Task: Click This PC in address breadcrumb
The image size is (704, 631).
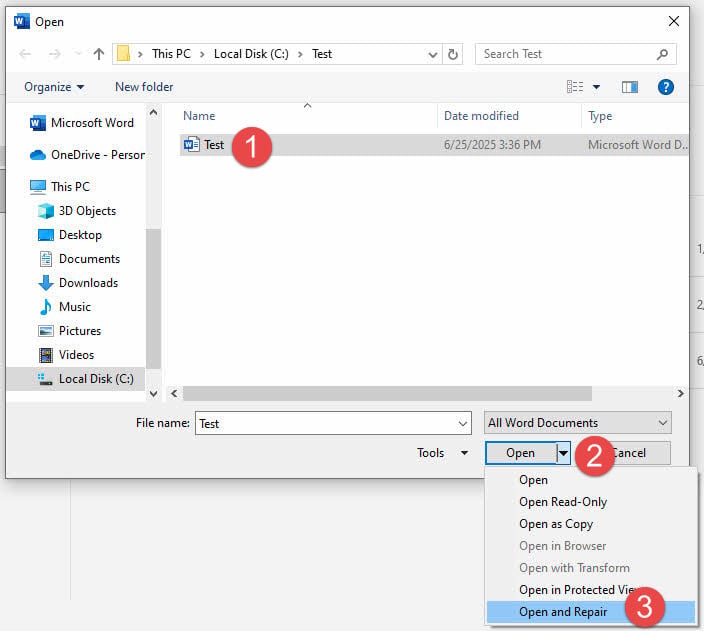Action: tap(171, 54)
